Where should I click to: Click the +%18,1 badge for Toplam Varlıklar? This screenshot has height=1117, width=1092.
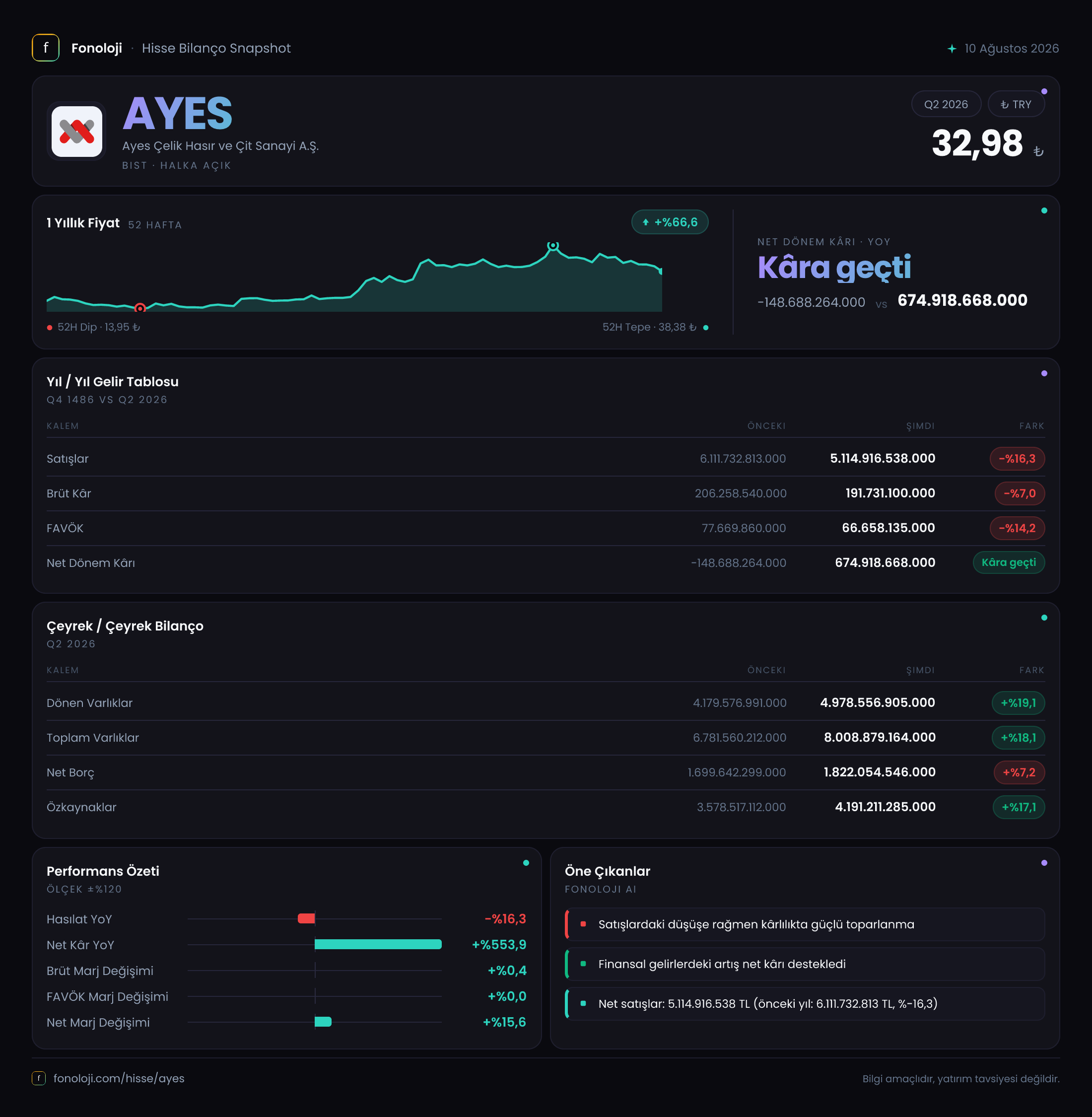pos(1018,737)
